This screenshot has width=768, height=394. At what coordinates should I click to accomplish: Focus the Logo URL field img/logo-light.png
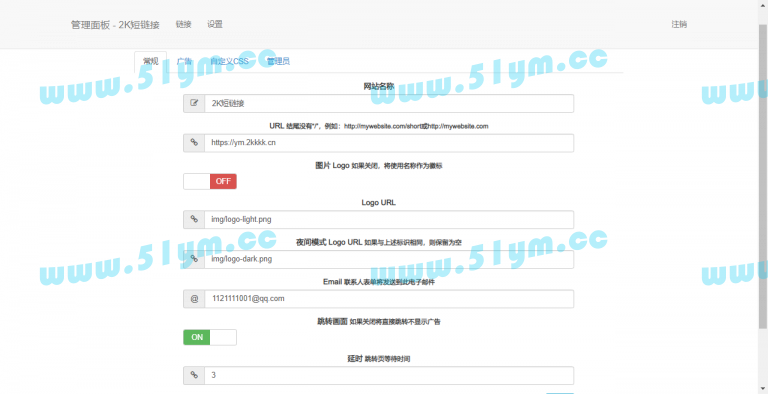pos(389,220)
